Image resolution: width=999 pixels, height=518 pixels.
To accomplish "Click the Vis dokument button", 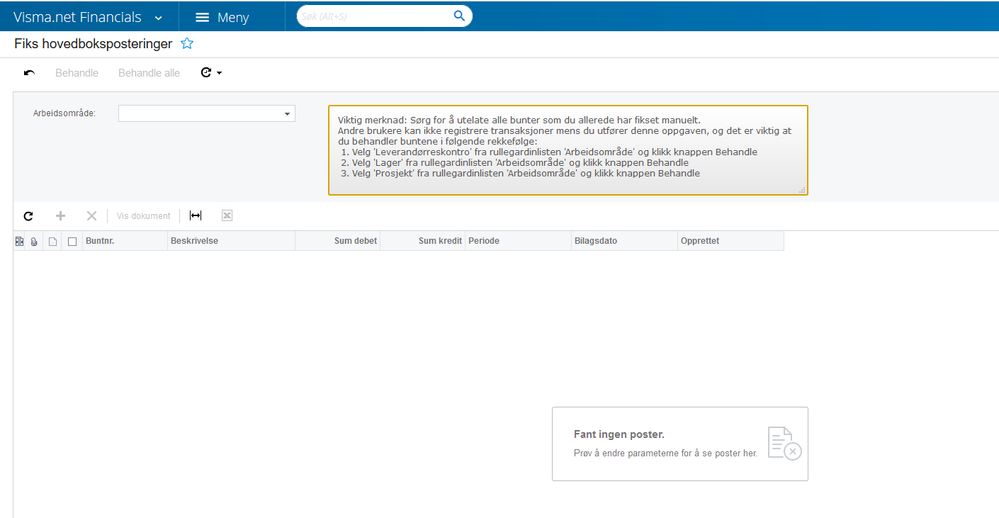I will click(143, 216).
